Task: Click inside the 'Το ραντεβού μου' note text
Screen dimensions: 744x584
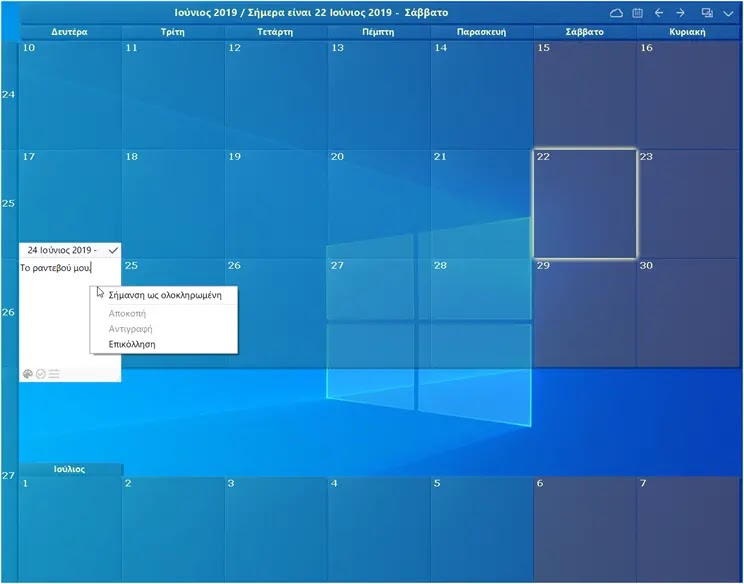Action: pos(55,268)
